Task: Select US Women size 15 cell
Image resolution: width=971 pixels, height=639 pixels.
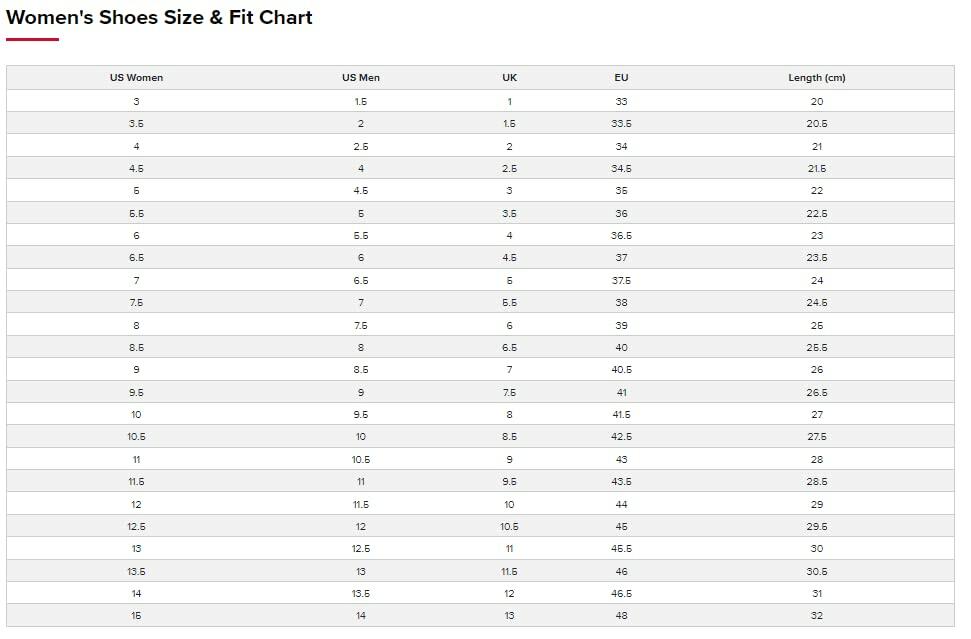Action: (136, 615)
